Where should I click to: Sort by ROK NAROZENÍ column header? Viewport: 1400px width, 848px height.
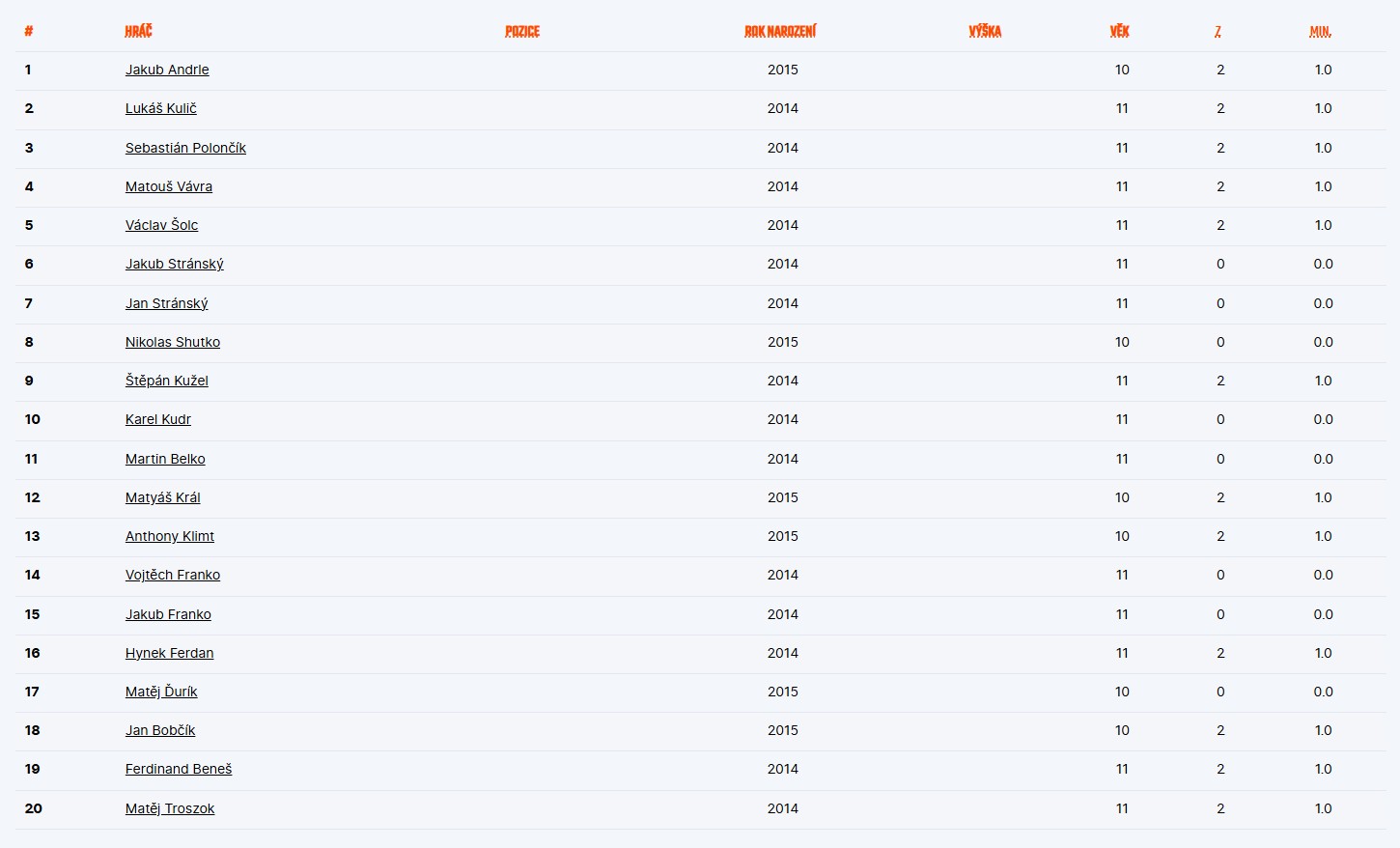[780, 31]
